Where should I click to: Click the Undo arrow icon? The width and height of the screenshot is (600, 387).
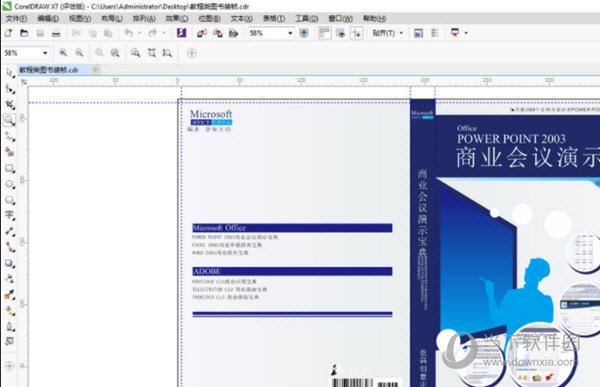[x=129, y=33]
